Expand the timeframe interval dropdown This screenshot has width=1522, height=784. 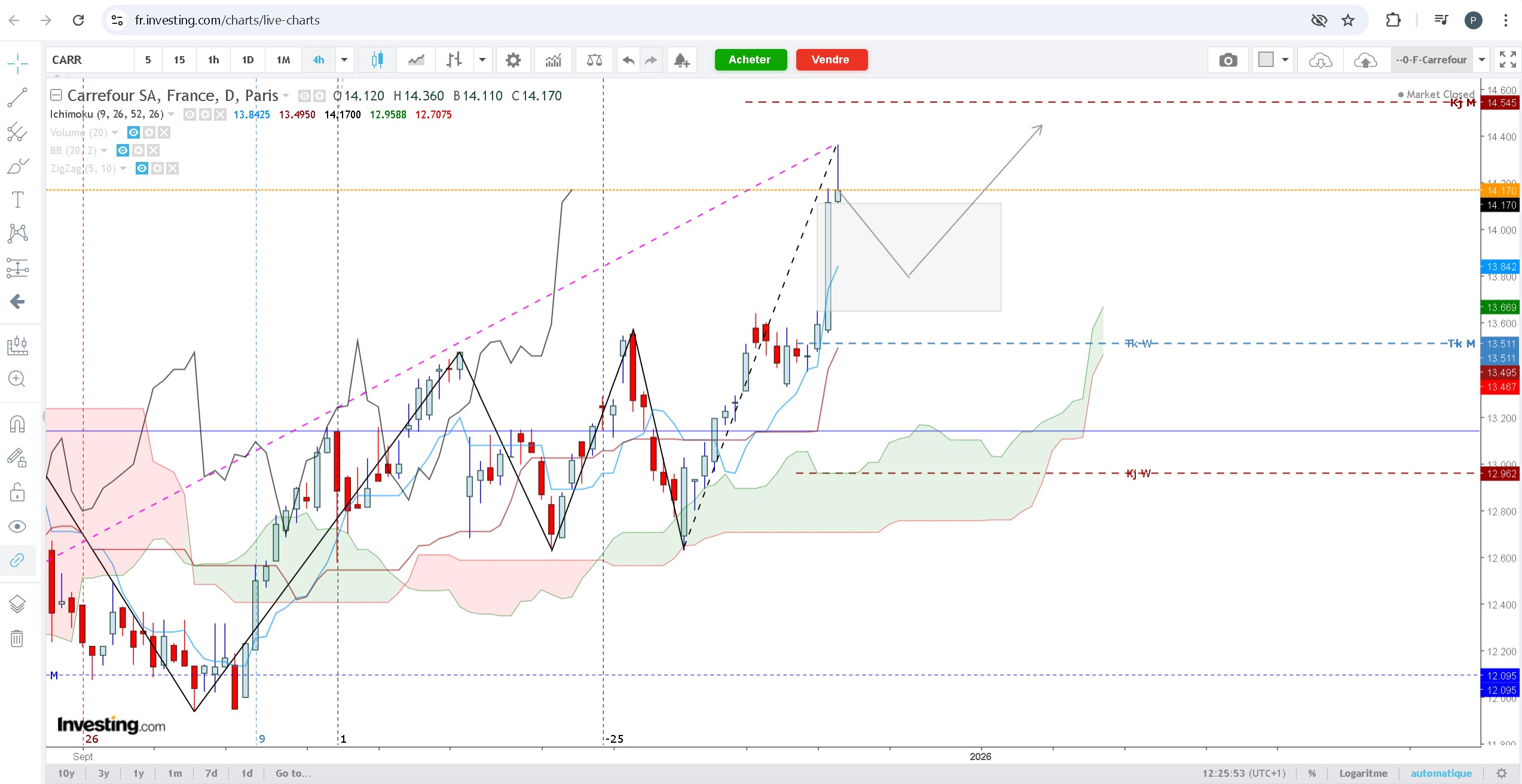pyautogui.click(x=344, y=60)
